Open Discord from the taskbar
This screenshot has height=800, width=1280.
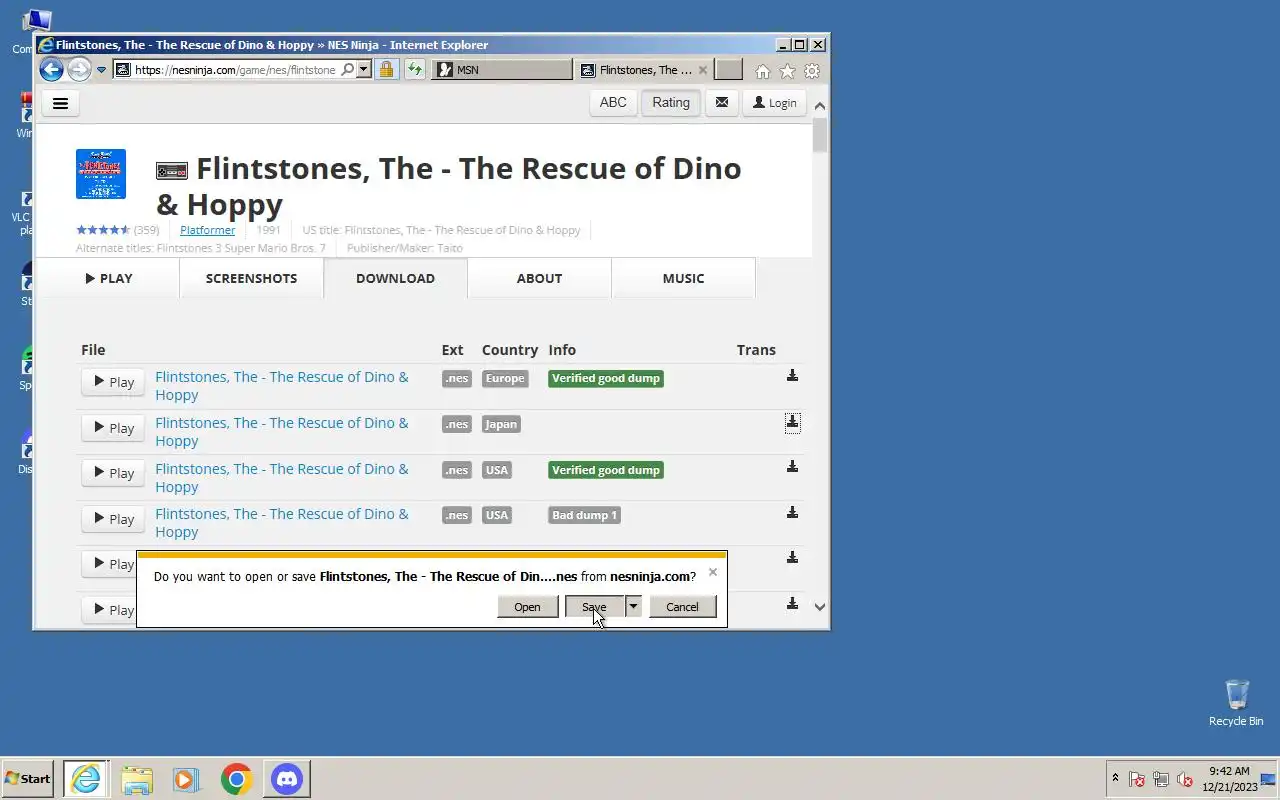click(x=287, y=779)
